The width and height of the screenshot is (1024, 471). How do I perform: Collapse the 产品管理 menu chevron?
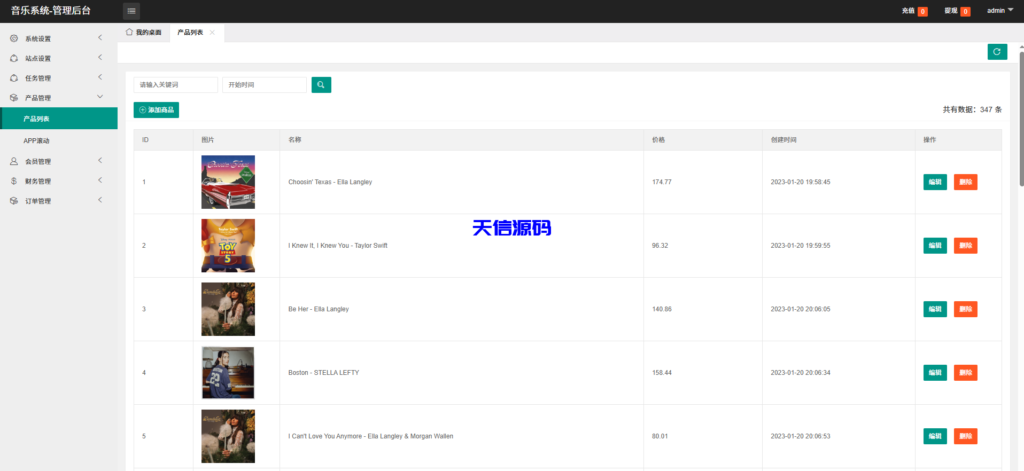pos(100,97)
